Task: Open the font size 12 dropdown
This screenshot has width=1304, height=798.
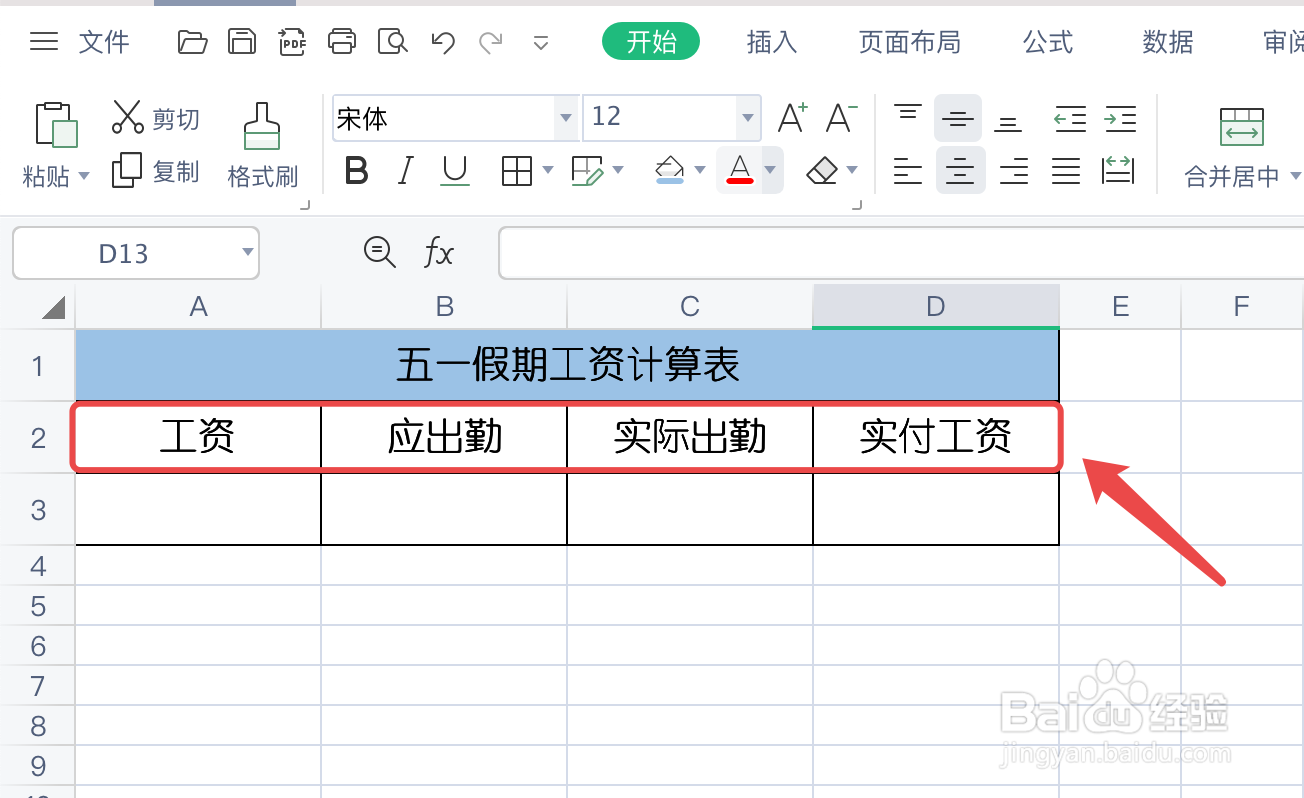Action: [x=746, y=118]
